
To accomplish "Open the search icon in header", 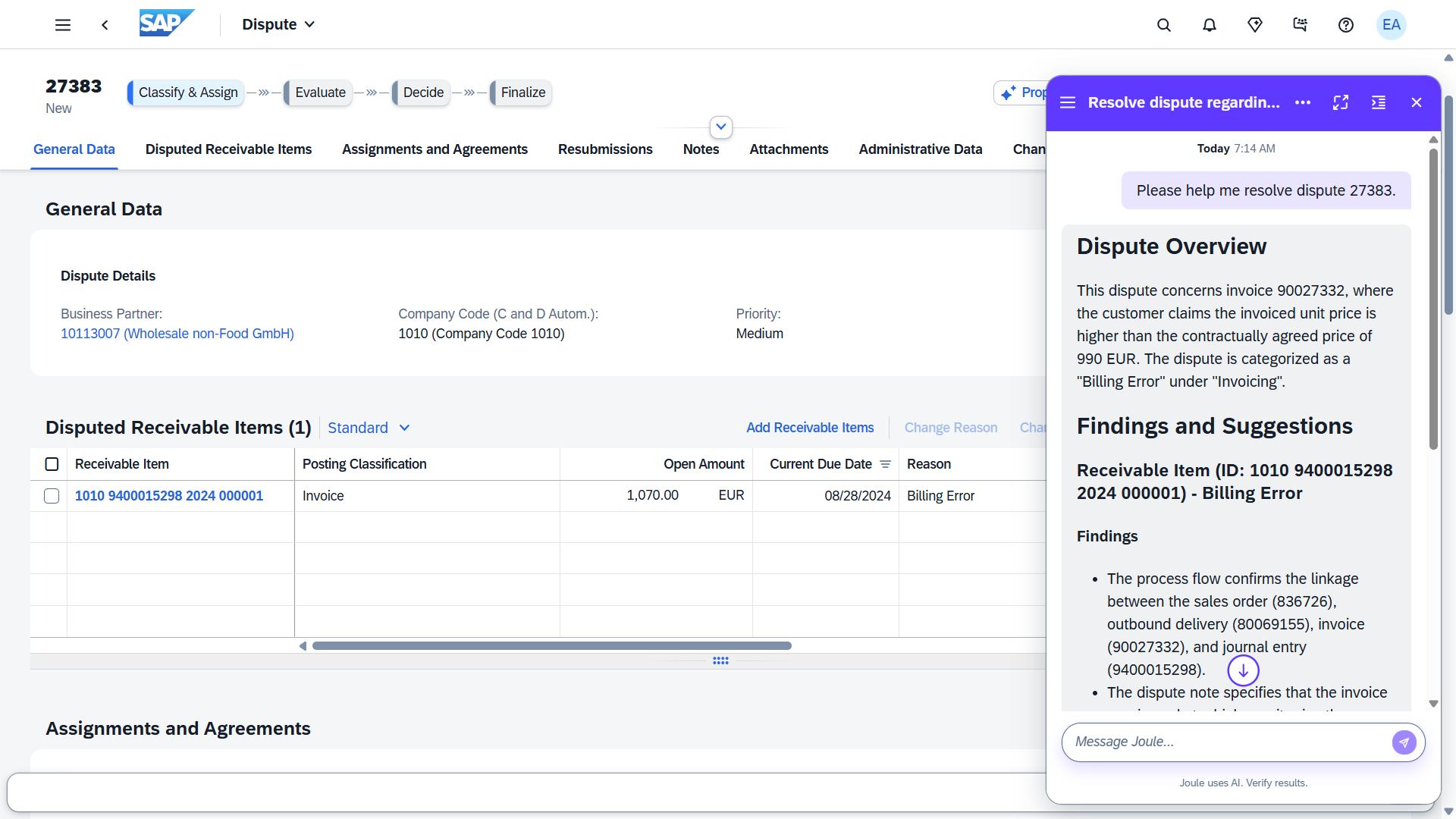I will [x=1163, y=25].
